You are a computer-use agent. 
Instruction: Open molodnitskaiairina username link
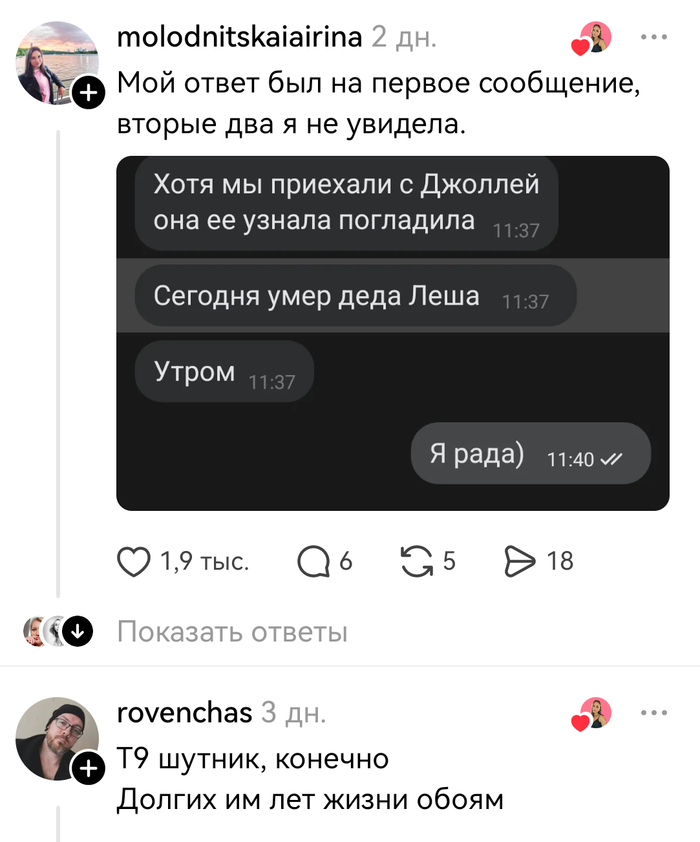point(239,37)
